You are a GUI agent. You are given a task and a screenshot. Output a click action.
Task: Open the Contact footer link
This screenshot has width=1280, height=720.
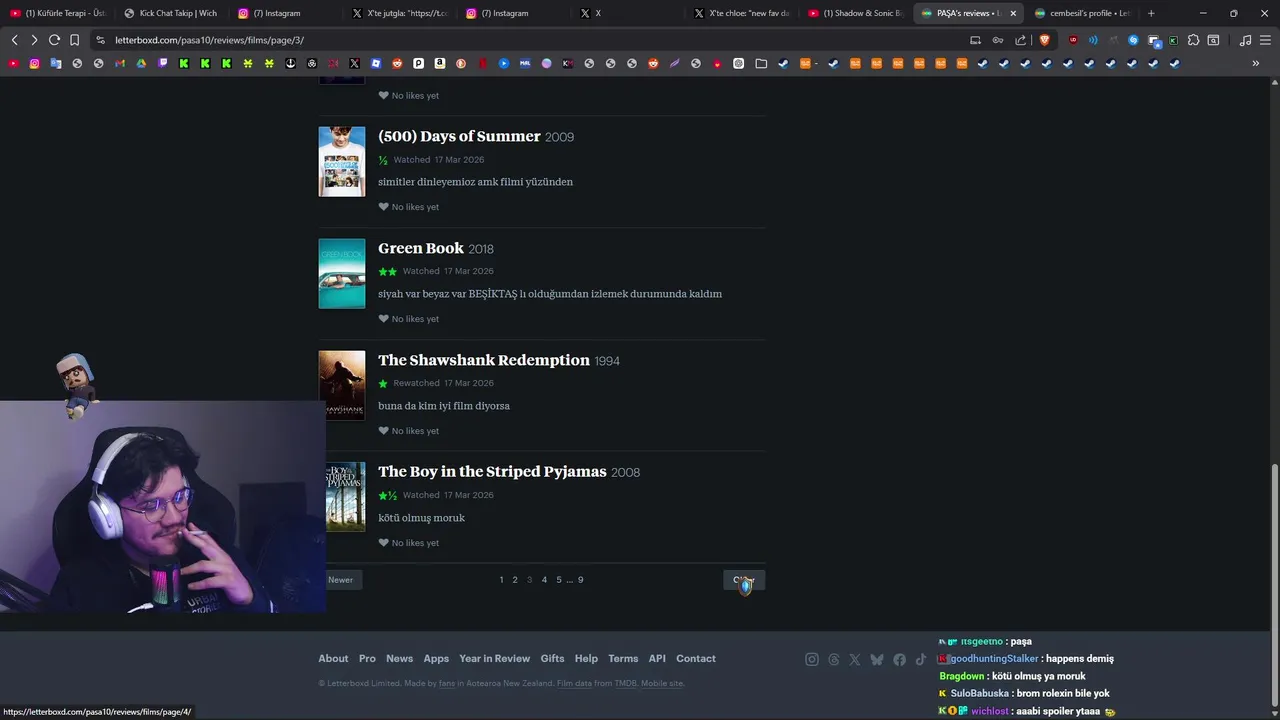pyautogui.click(x=696, y=658)
